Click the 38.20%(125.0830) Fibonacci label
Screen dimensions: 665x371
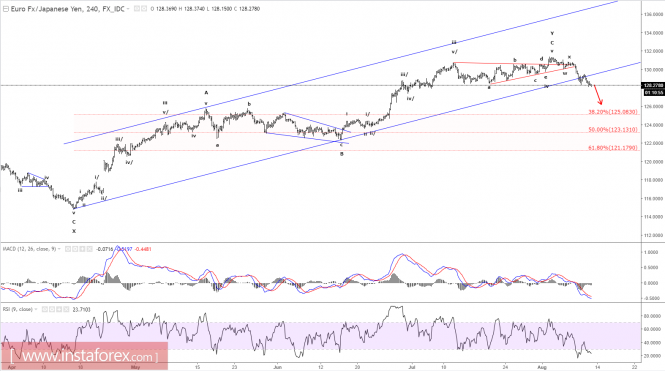[x=613, y=112]
